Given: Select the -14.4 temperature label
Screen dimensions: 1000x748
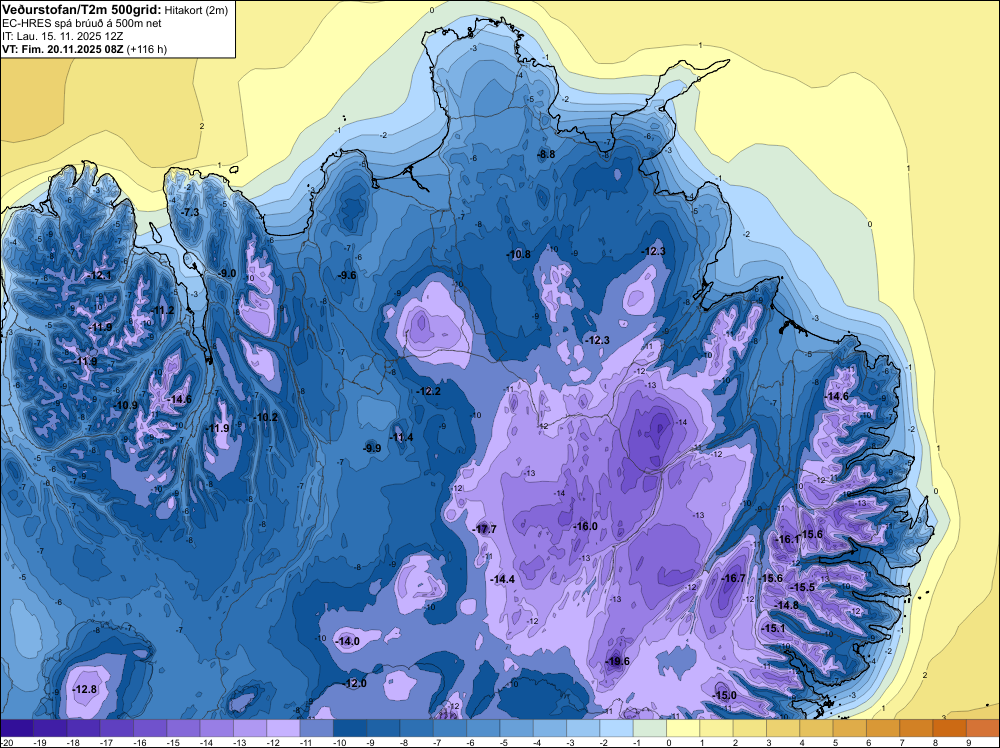Looking at the screenshot, I should 503,580.
